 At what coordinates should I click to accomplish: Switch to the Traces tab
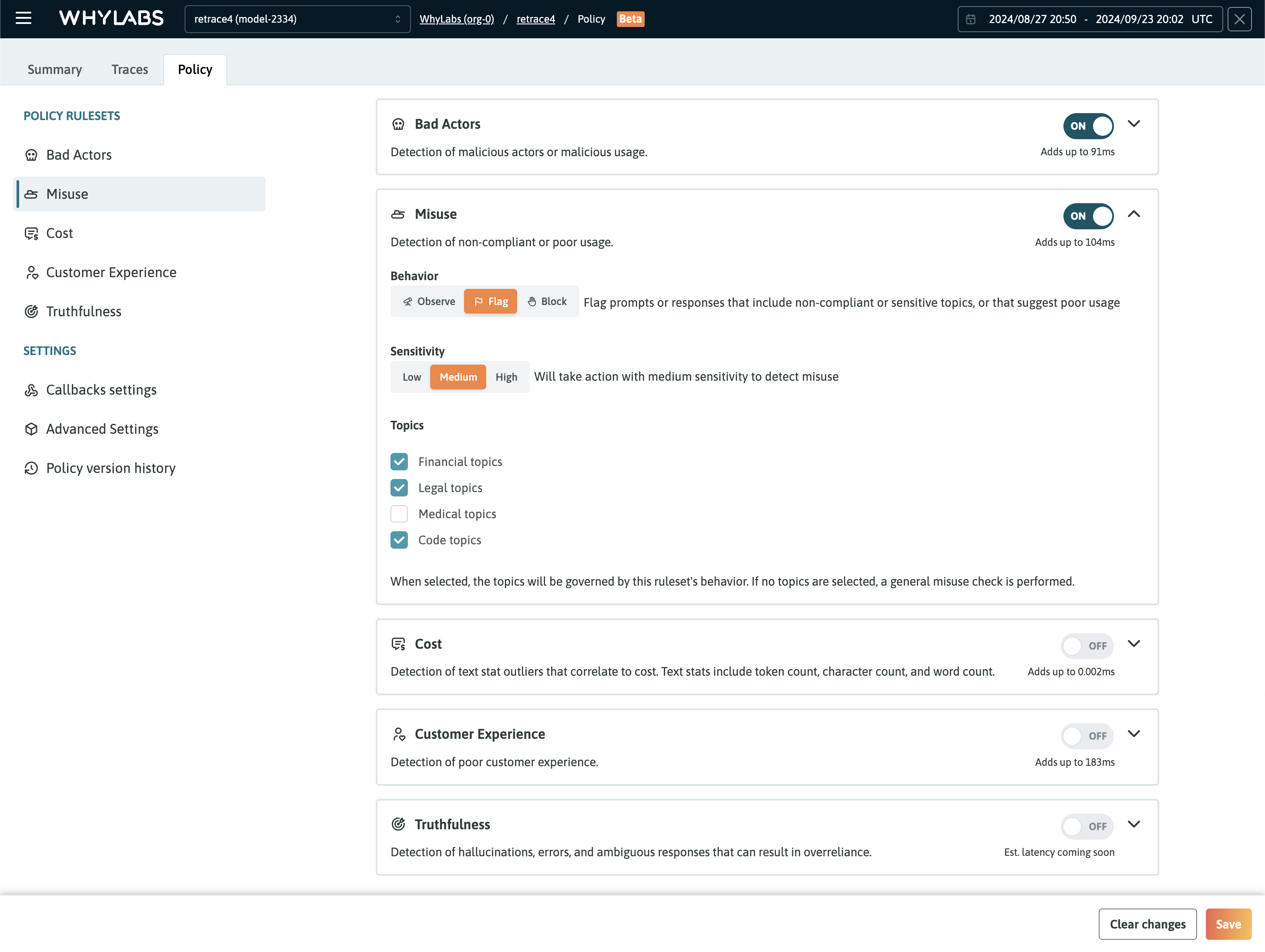pos(130,69)
